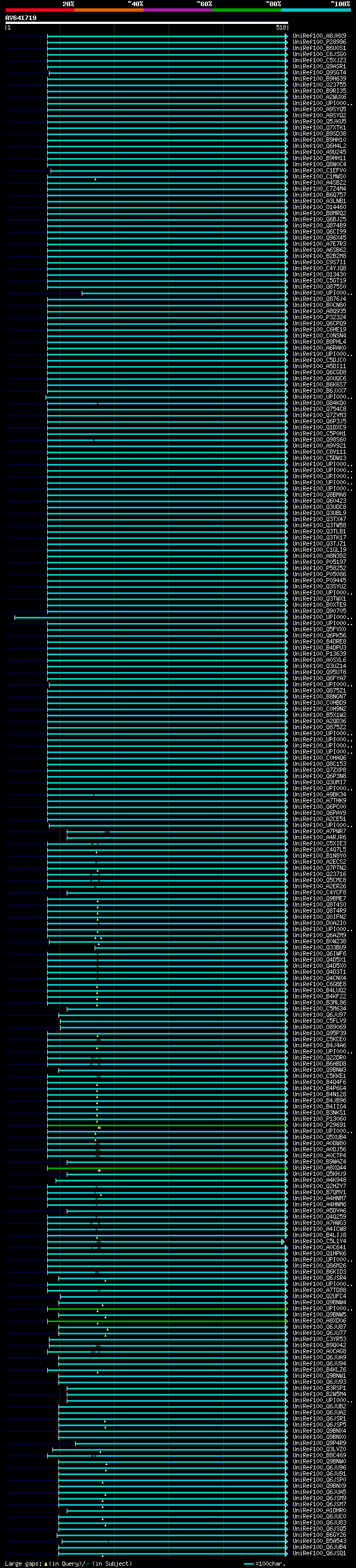Select the UniRef100_C9S7I1 label
356x1568 pixels.
pyautogui.click(x=319, y=263)
